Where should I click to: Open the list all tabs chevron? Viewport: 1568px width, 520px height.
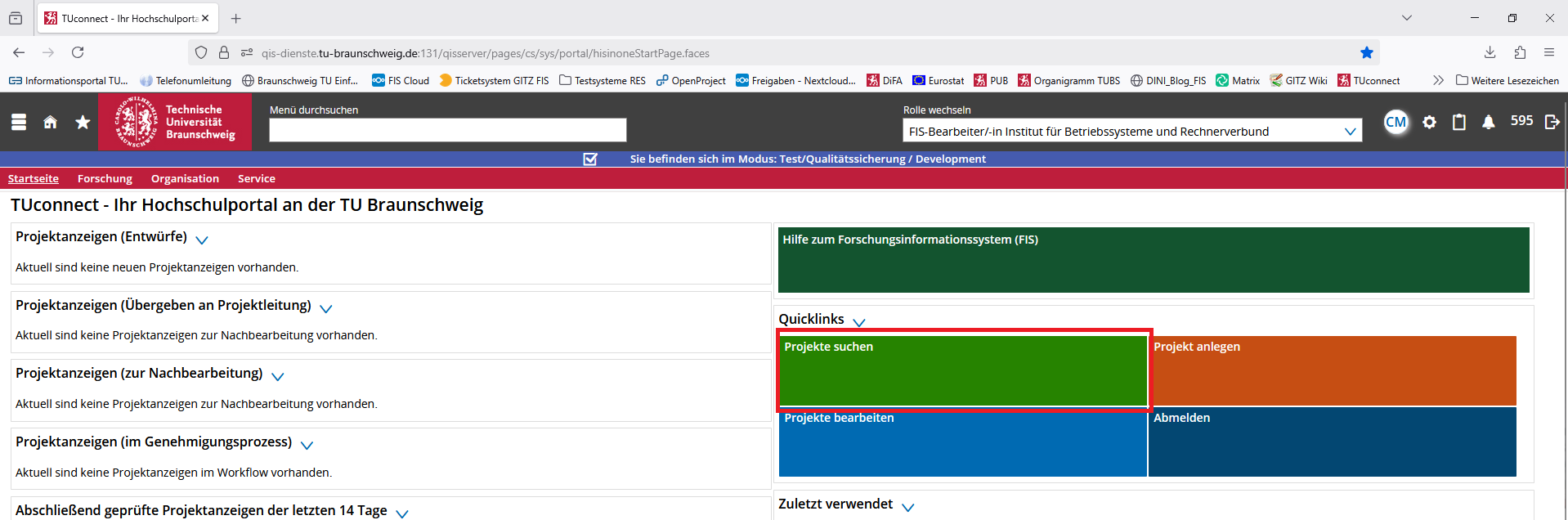point(1407,18)
